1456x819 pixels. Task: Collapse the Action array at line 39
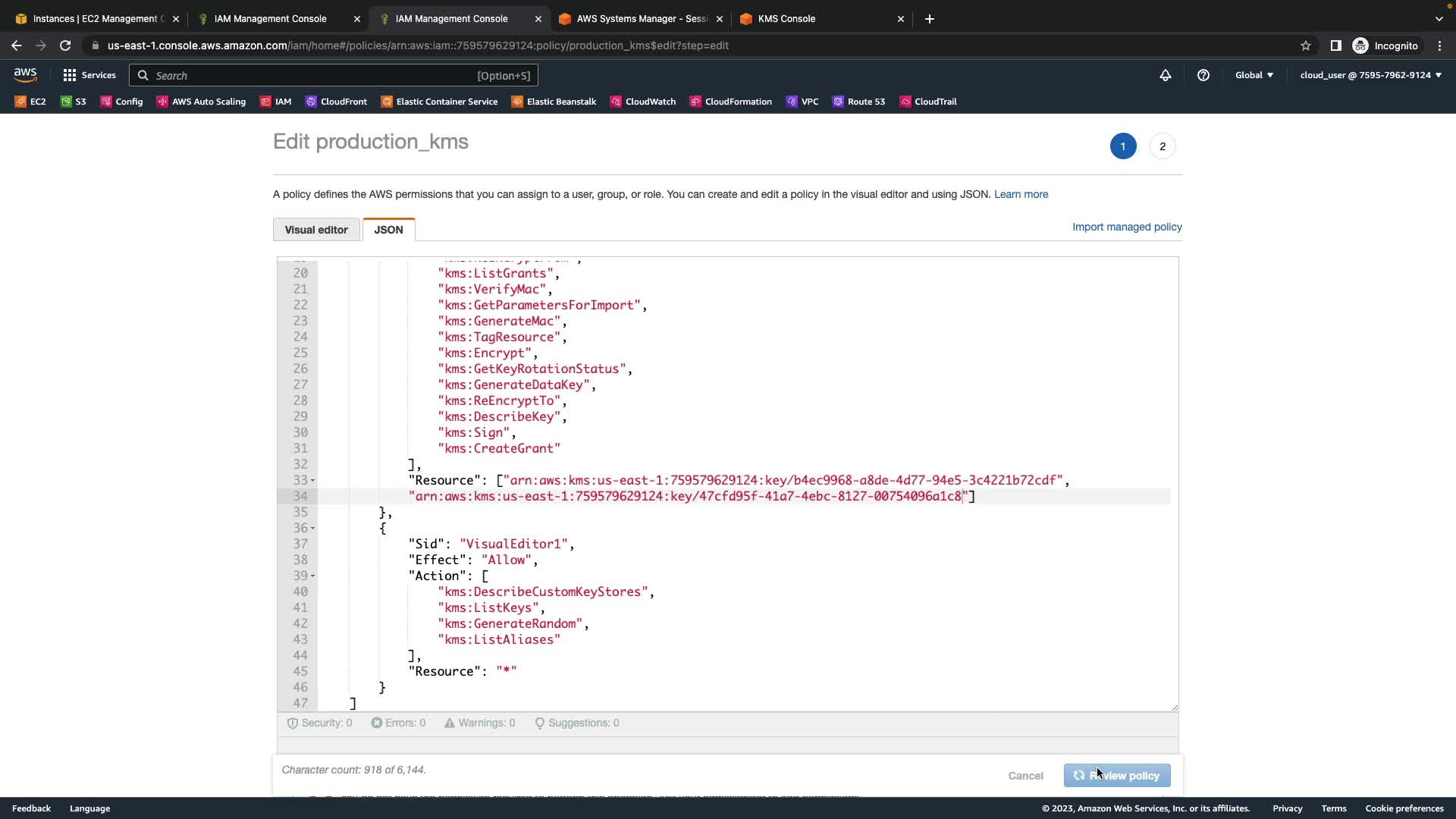pos(312,576)
